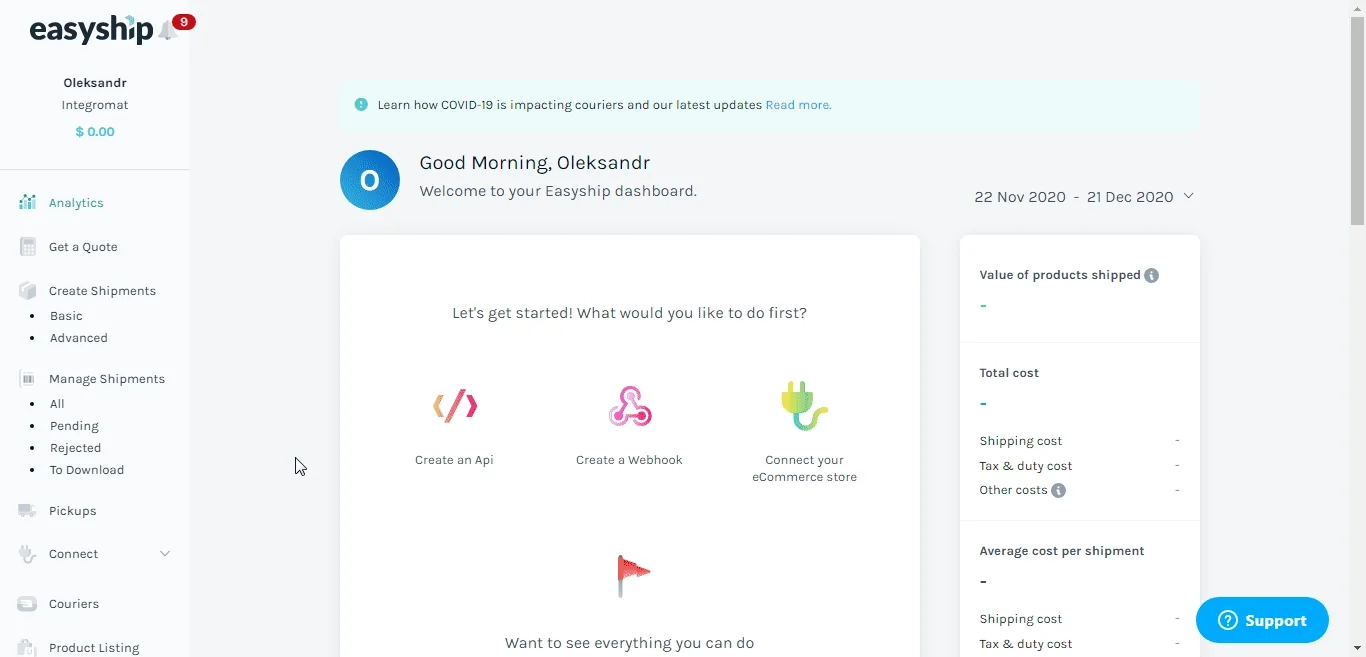Click the Create an Api code icon

455,405
